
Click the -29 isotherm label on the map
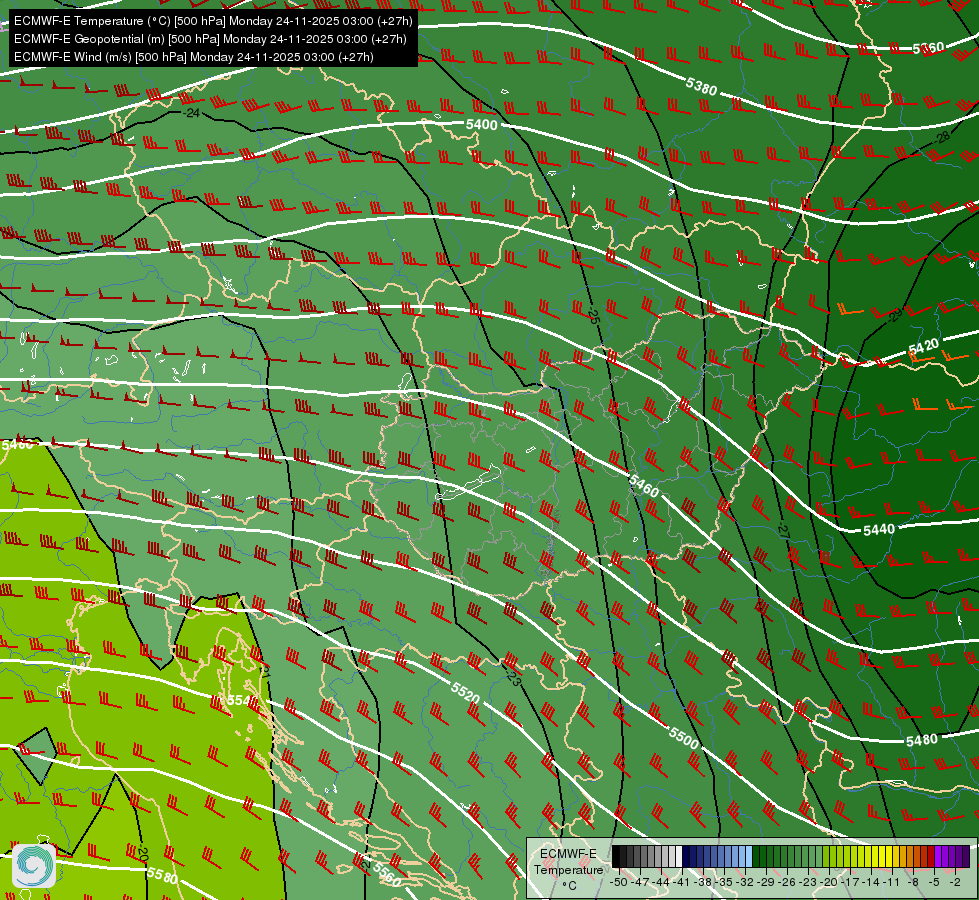[x=894, y=315]
